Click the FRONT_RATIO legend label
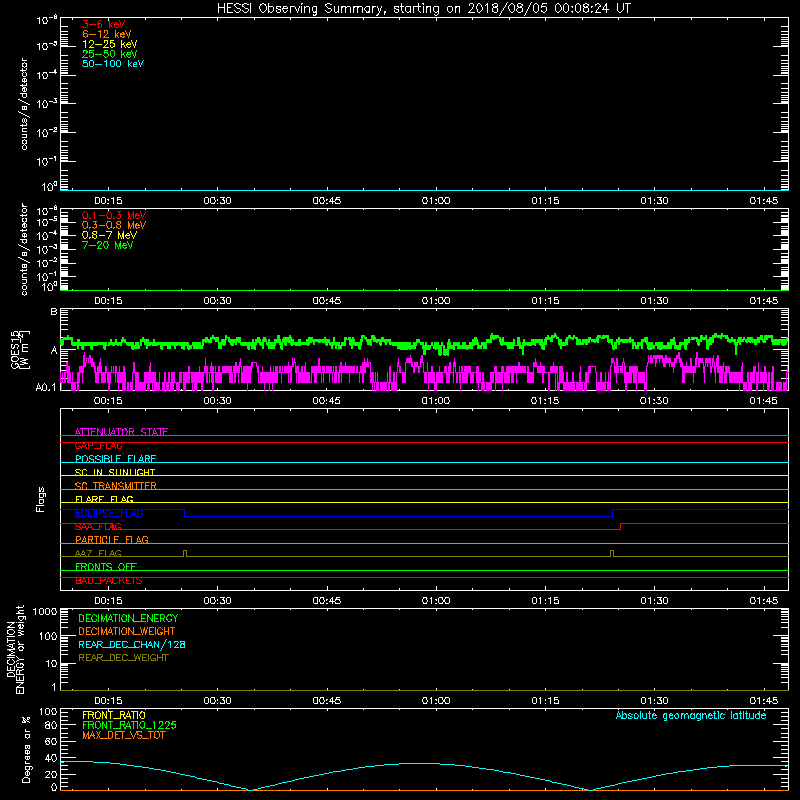 coord(114,715)
